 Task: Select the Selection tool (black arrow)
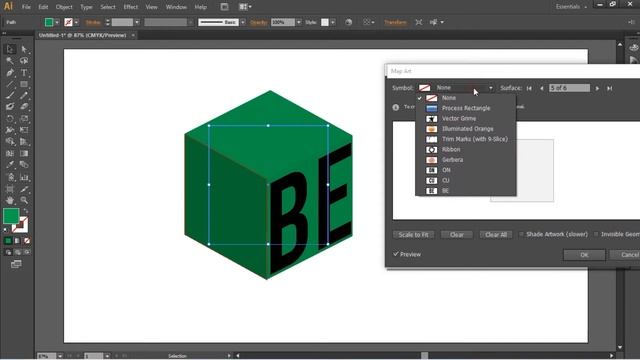(x=10, y=49)
